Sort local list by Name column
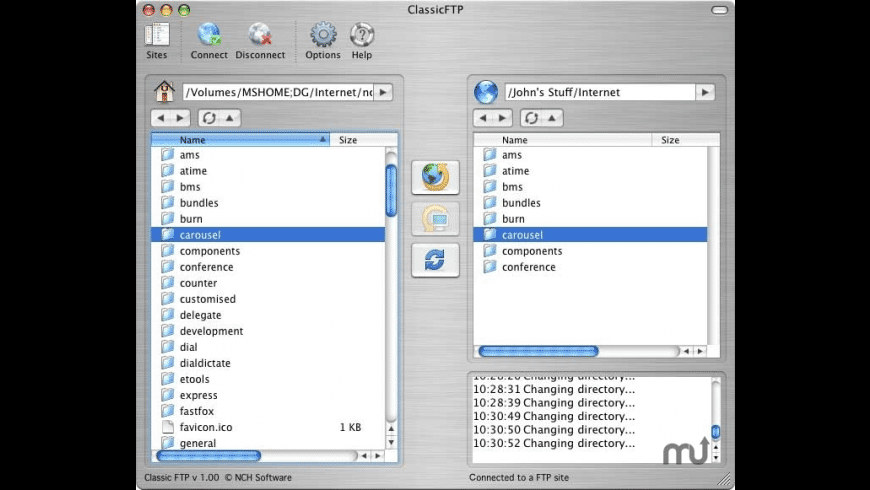Screen dimensions: 870x490 coord(240,140)
